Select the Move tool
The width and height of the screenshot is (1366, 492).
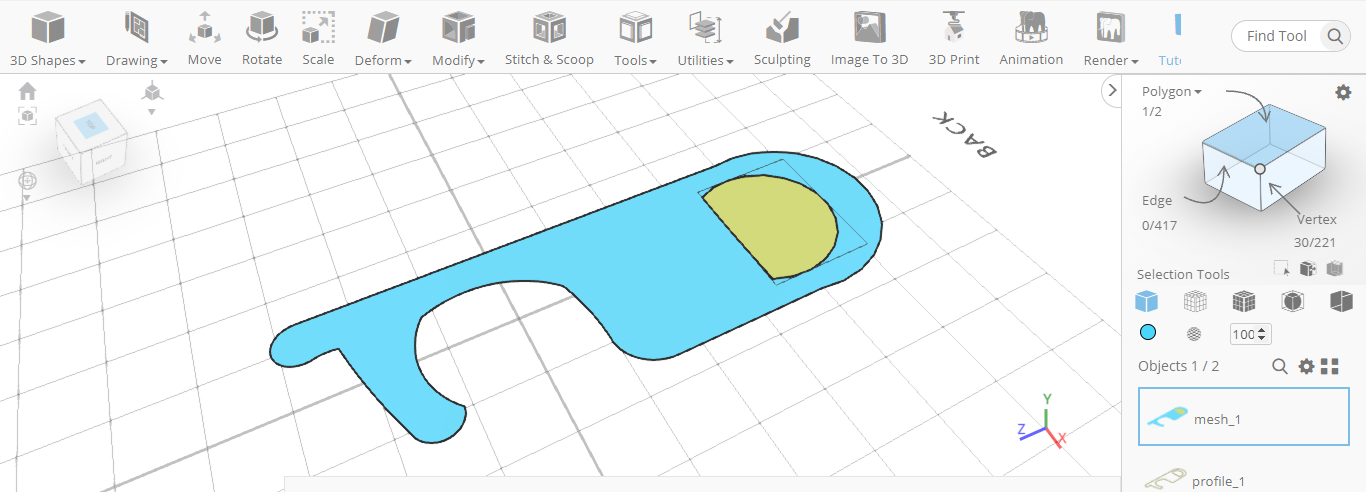tap(204, 38)
